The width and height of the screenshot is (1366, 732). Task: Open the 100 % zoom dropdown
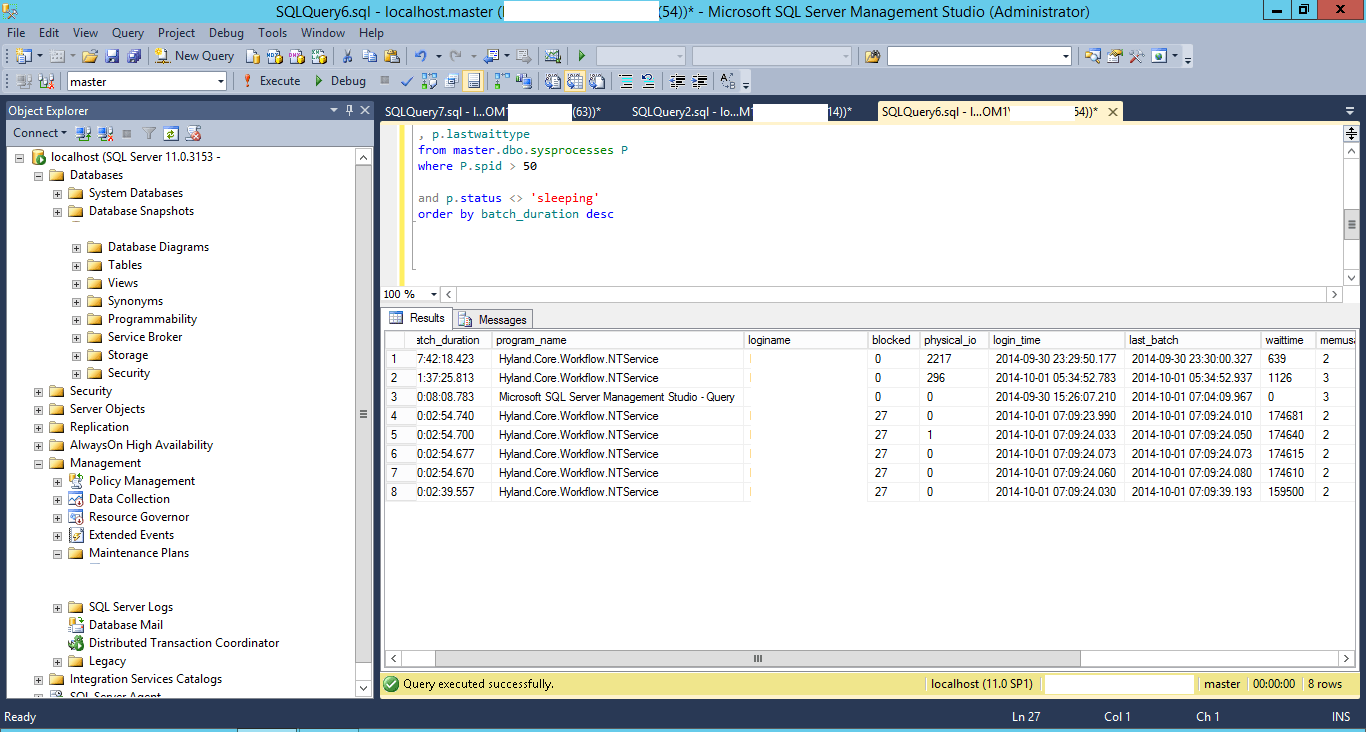click(434, 294)
